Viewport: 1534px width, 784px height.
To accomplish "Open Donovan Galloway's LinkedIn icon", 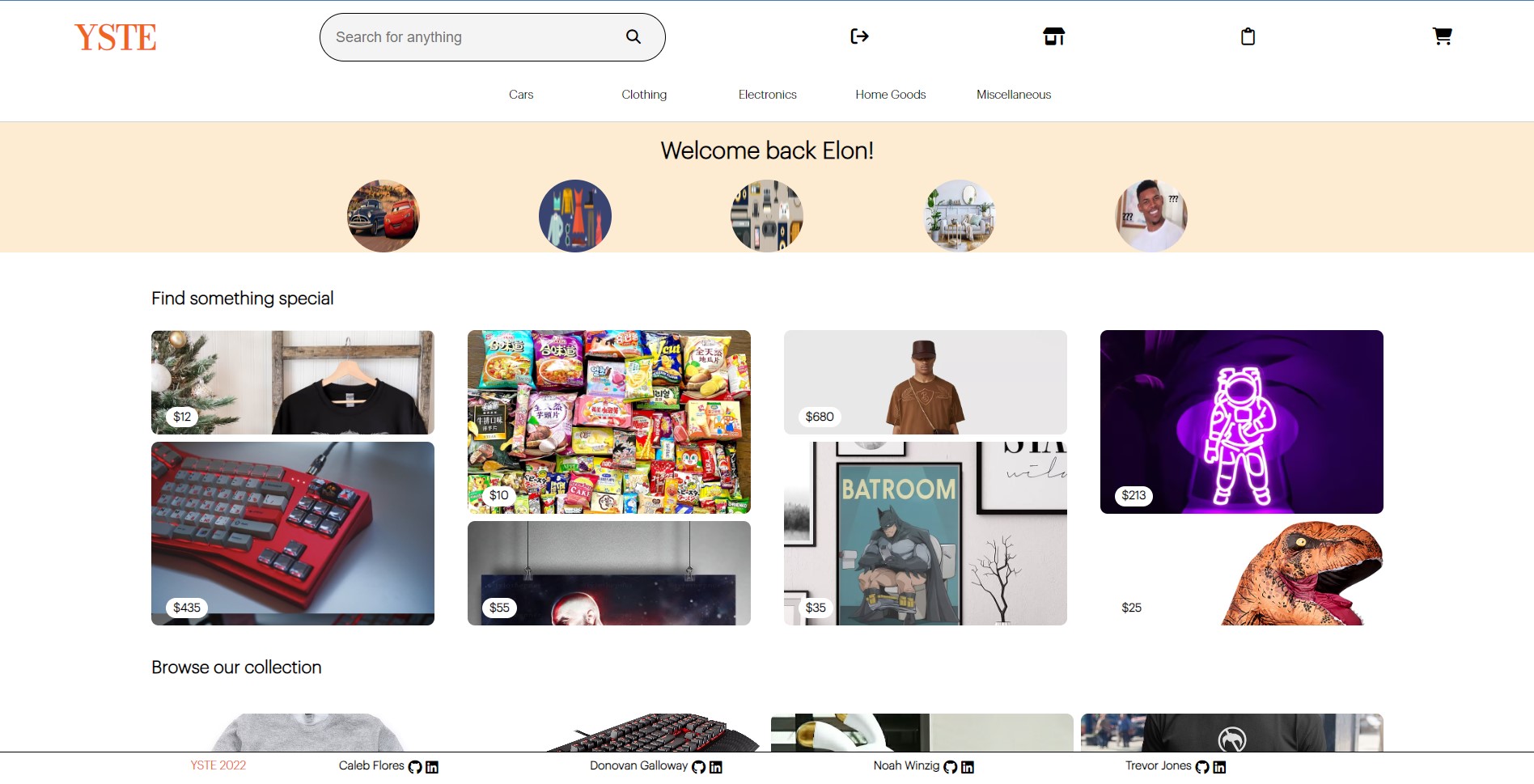I will click(716, 767).
